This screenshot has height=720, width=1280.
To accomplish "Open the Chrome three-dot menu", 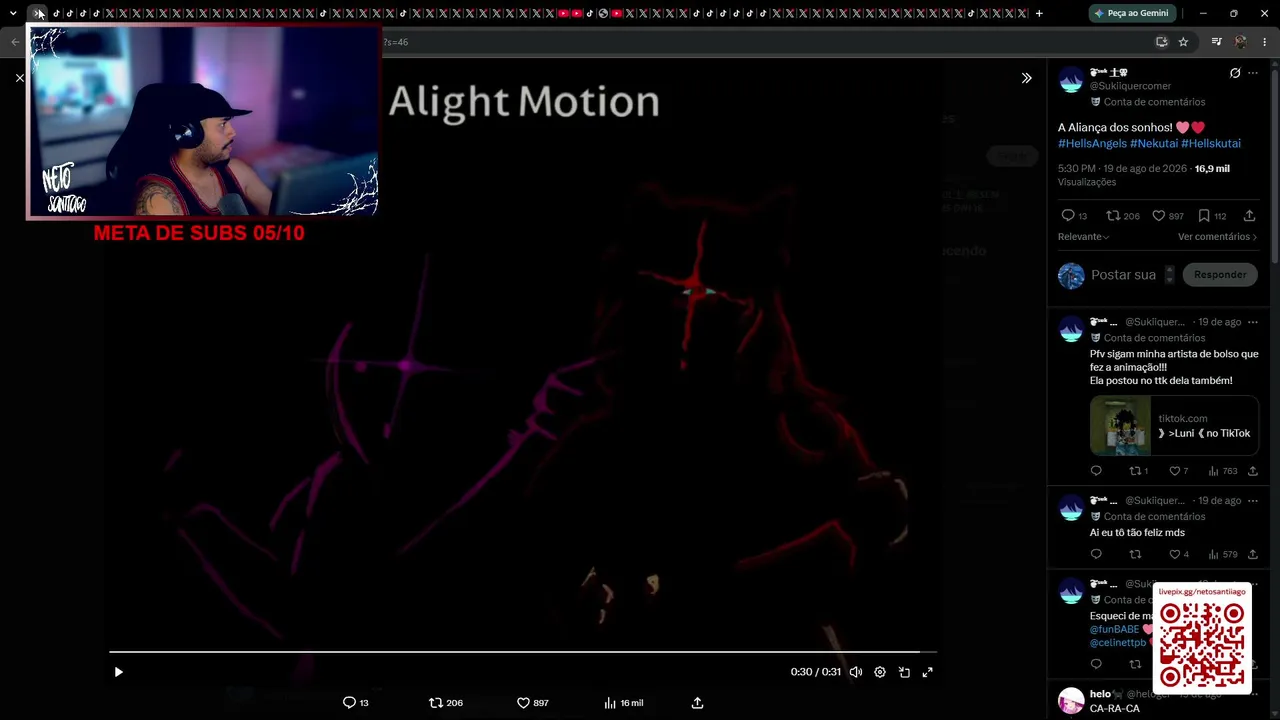I will (x=1266, y=42).
